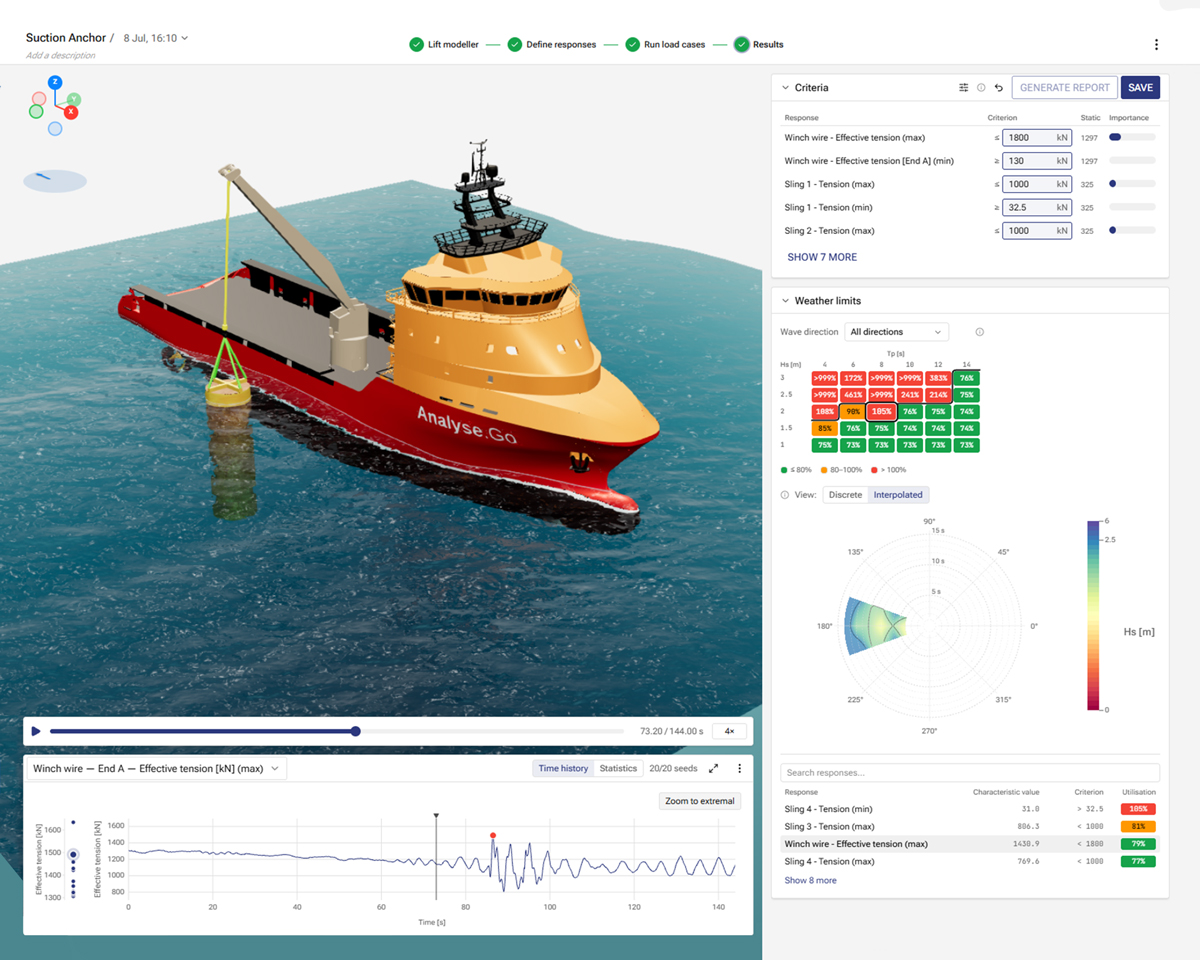This screenshot has width=1200, height=960.
Task: Open the criteria filter settings icon
Action: [964, 88]
